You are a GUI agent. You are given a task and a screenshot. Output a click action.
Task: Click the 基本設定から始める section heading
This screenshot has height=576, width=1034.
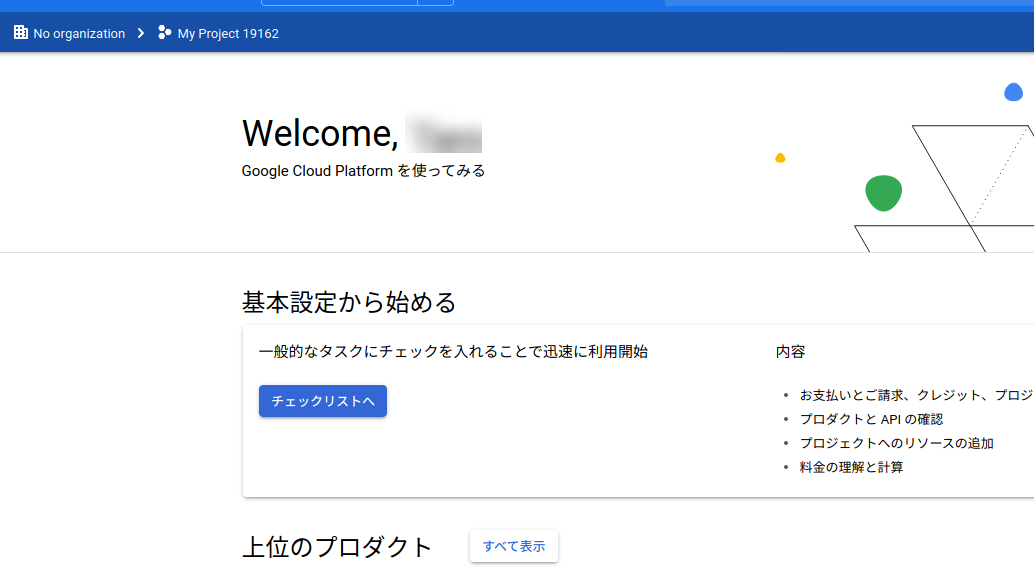tap(348, 301)
